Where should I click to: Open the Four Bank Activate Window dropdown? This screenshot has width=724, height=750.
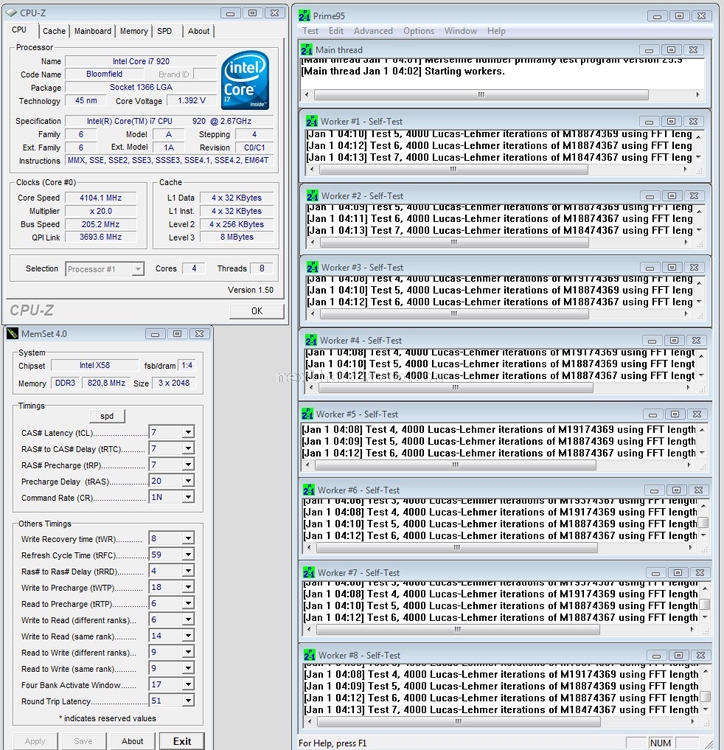click(x=188, y=685)
